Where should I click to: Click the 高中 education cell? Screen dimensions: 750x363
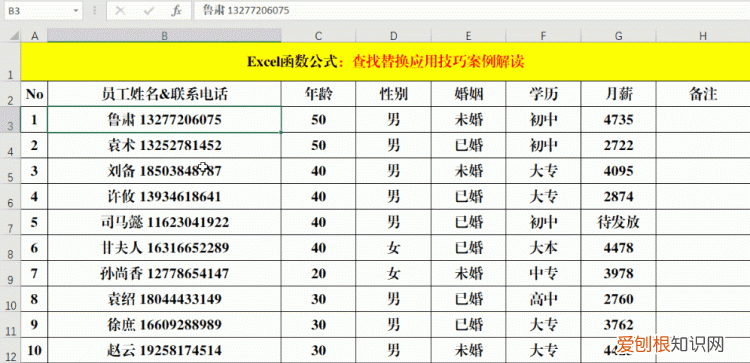pos(543,299)
